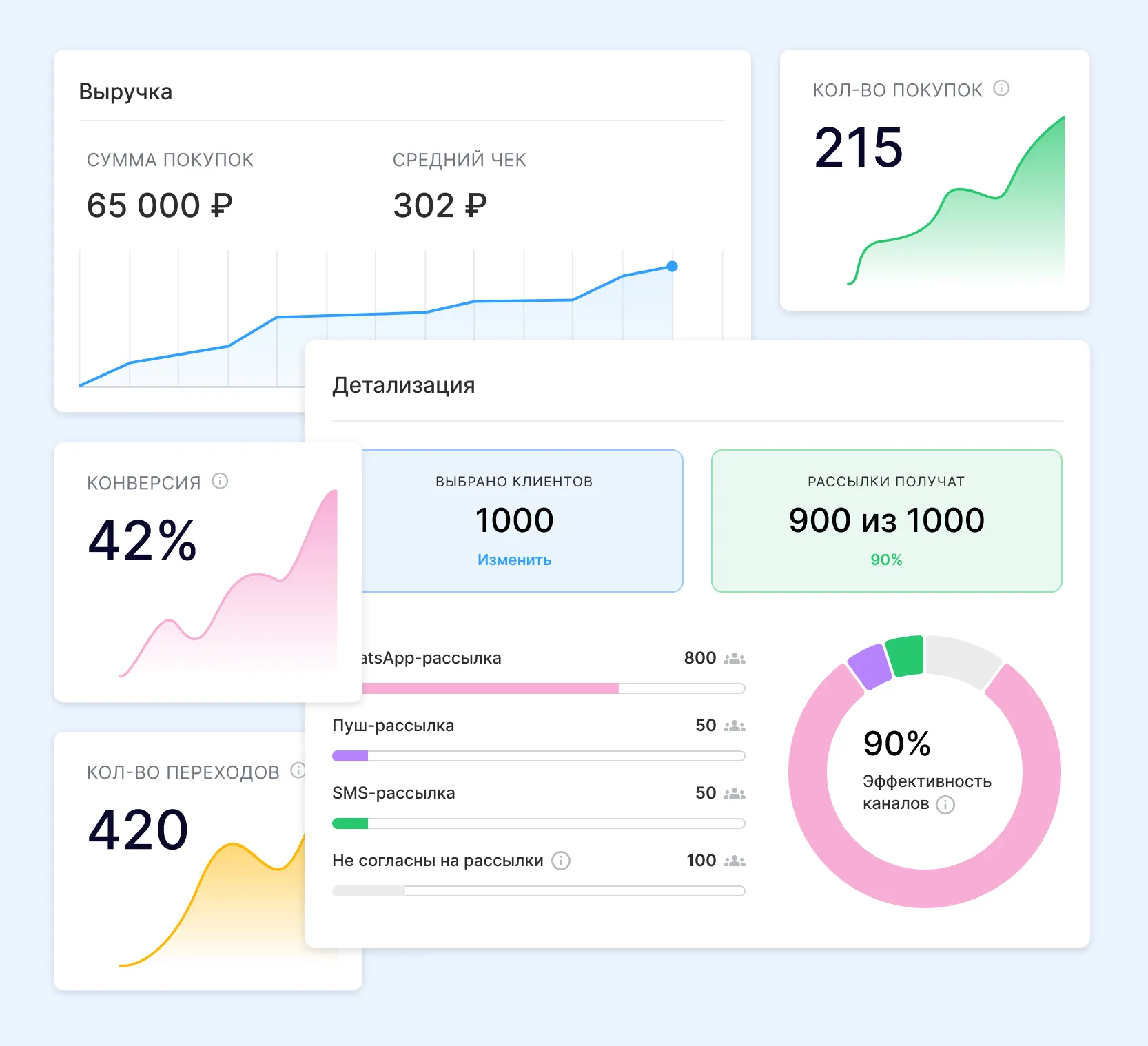This screenshot has height=1046, width=1148.
Task: Click the purple segment of donut chart
Action: click(870, 666)
